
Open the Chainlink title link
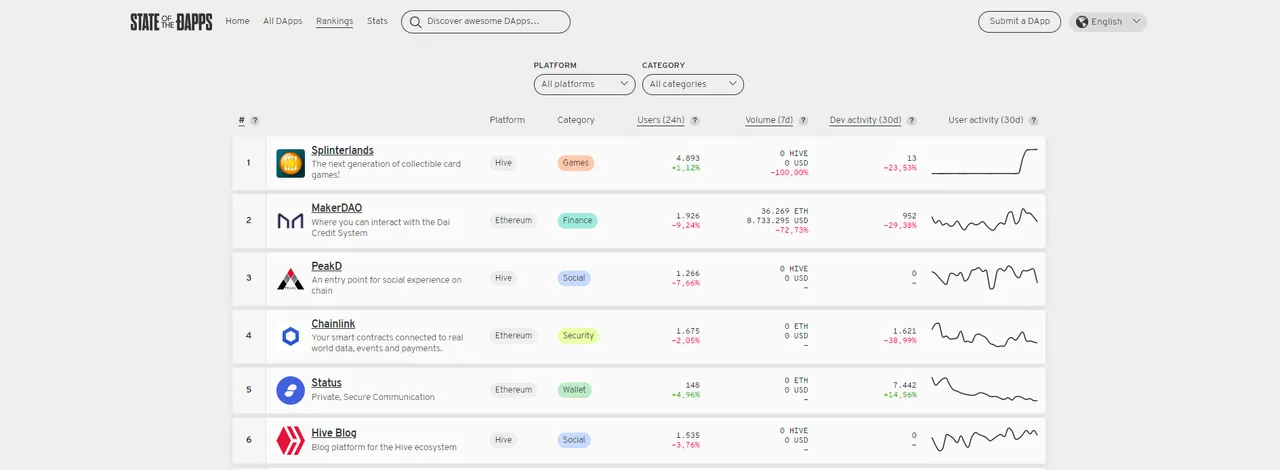[333, 324]
